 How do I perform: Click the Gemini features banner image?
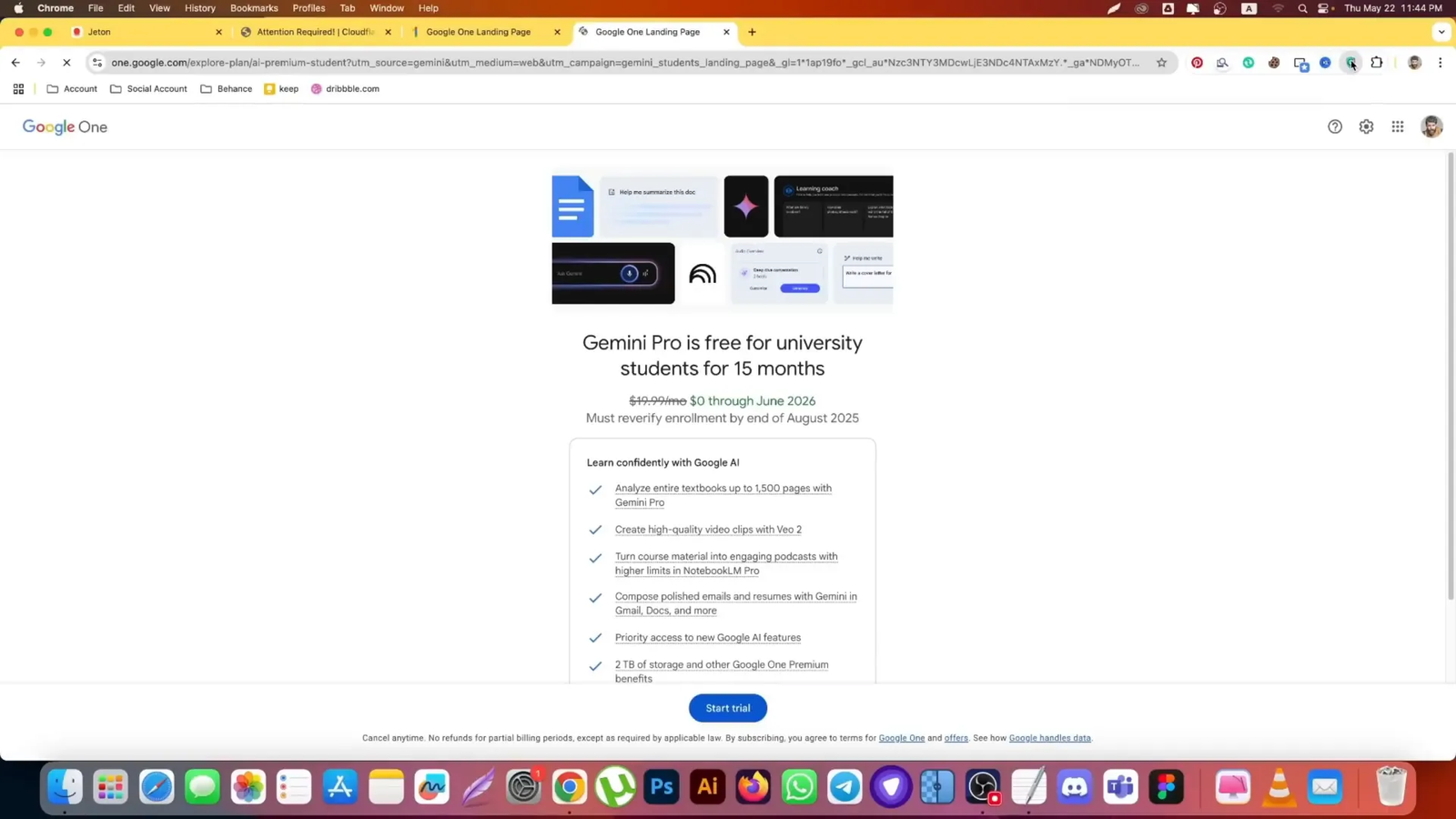tap(723, 240)
